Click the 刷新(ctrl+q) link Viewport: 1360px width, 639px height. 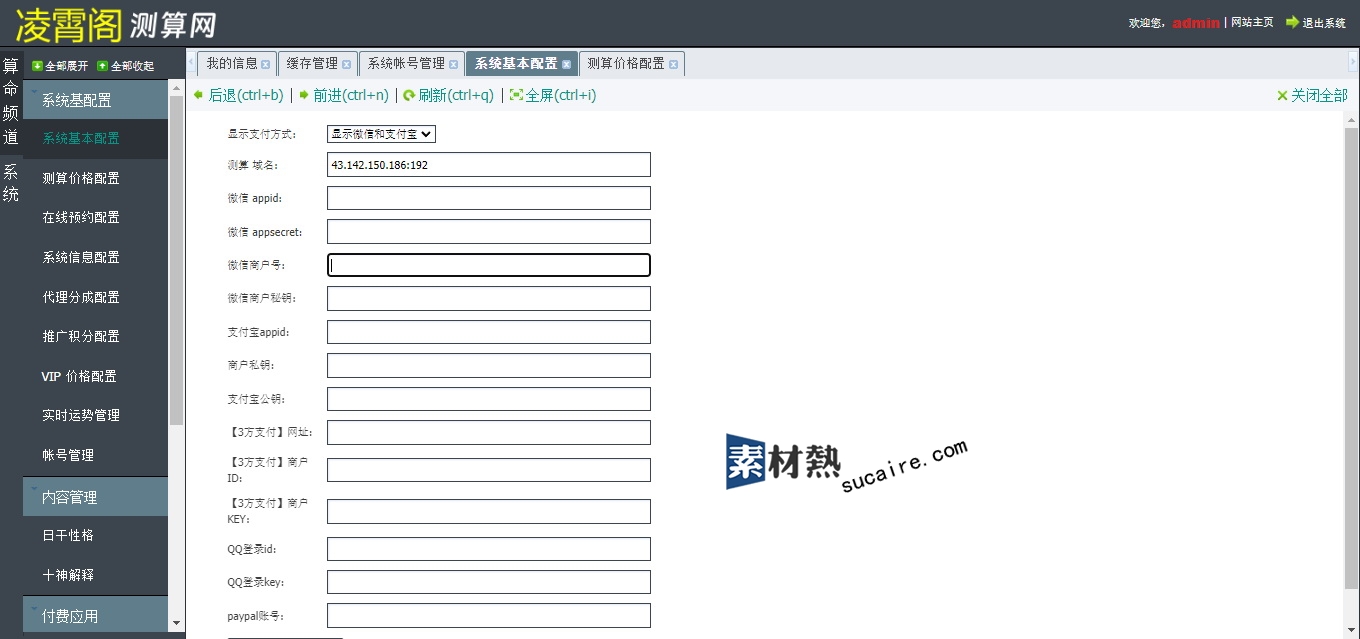point(456,95)
